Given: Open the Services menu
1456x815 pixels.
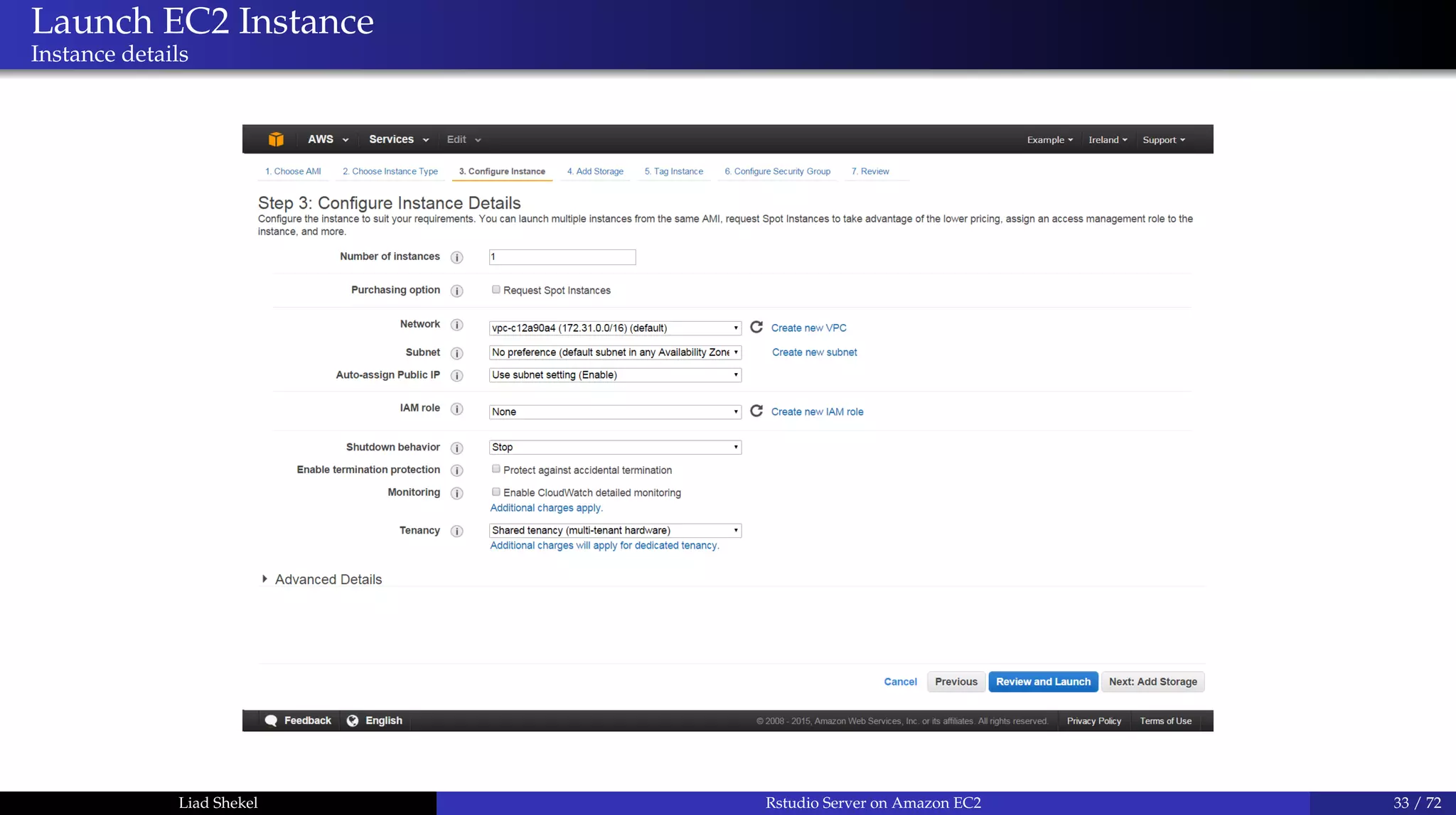Looking at the screenshot, I should [x=399, y=139].
